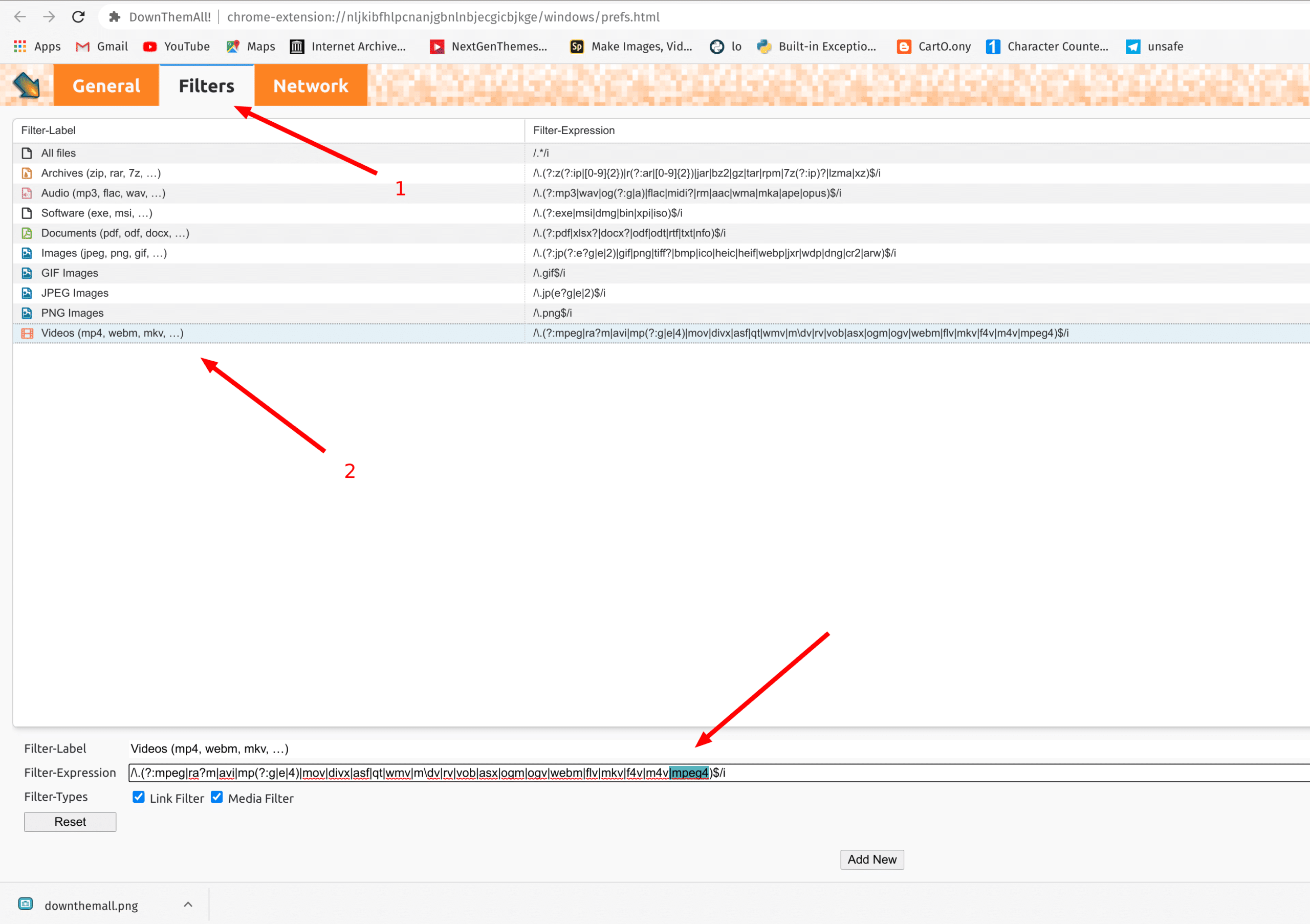Open the YouTube bookmark icon

coord(150,47)
